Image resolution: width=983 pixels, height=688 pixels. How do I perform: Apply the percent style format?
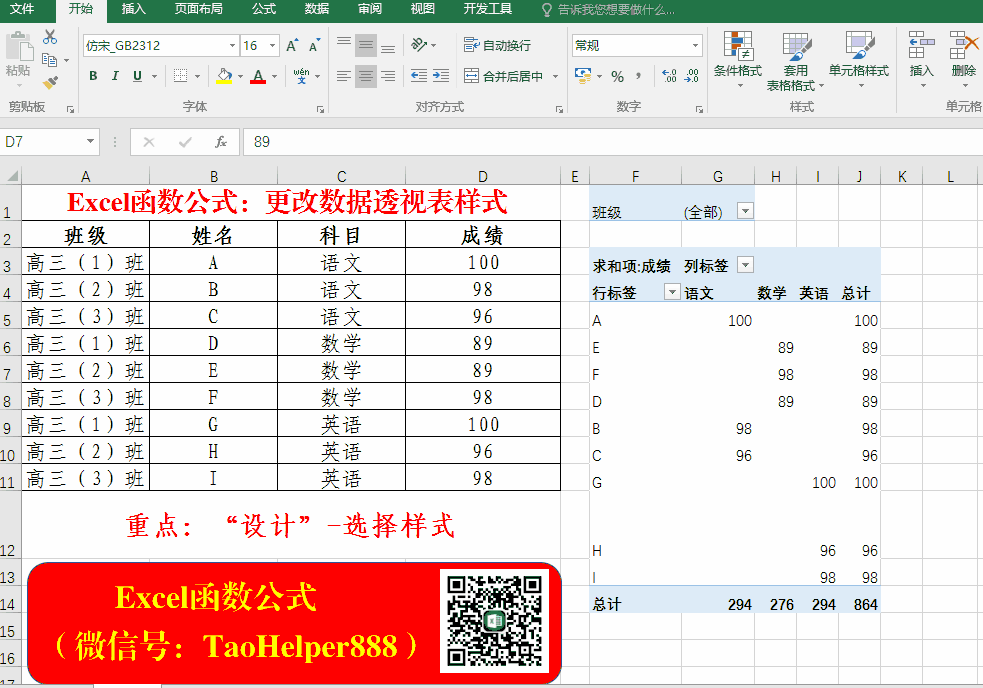[617, 76]
